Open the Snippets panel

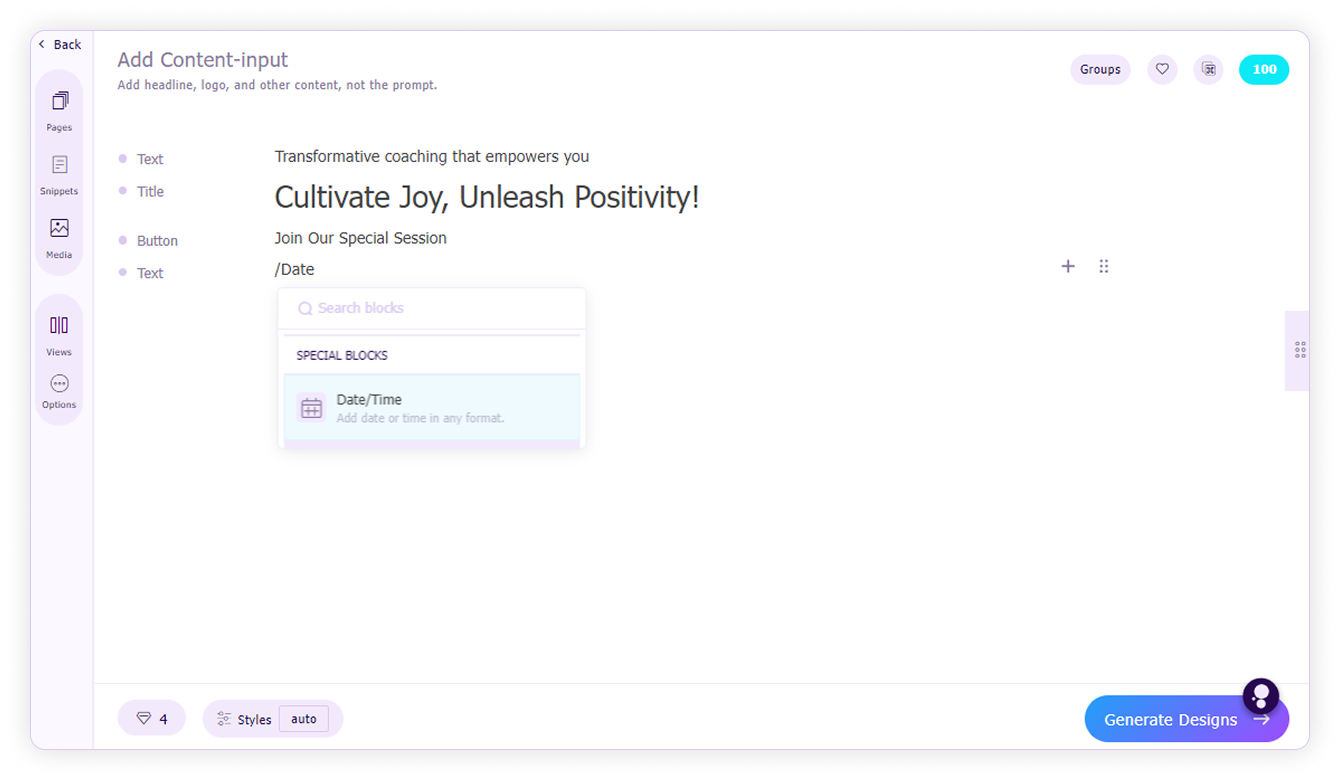[59, 174]
